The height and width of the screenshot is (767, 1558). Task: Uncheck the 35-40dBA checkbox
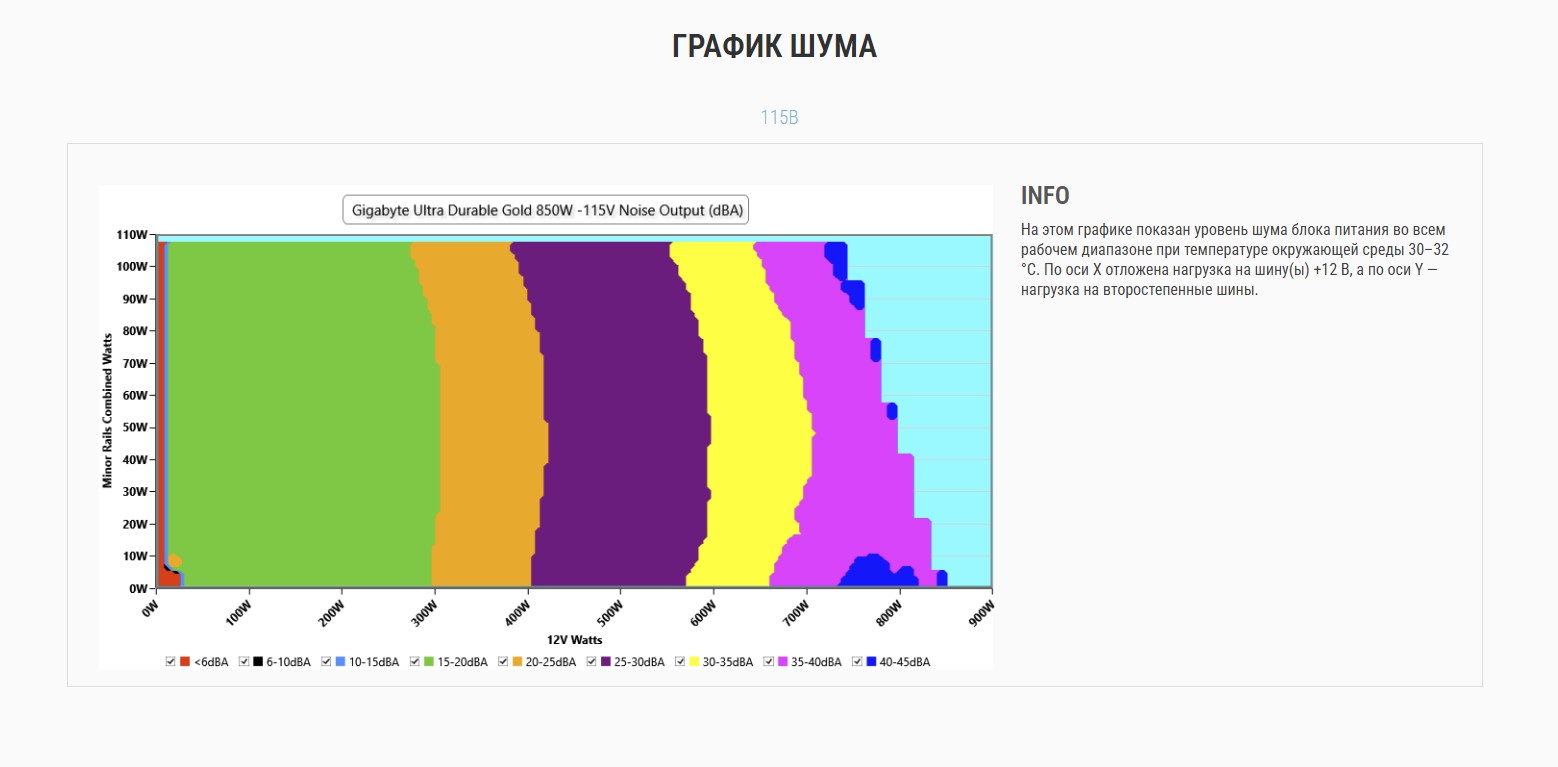769,662
